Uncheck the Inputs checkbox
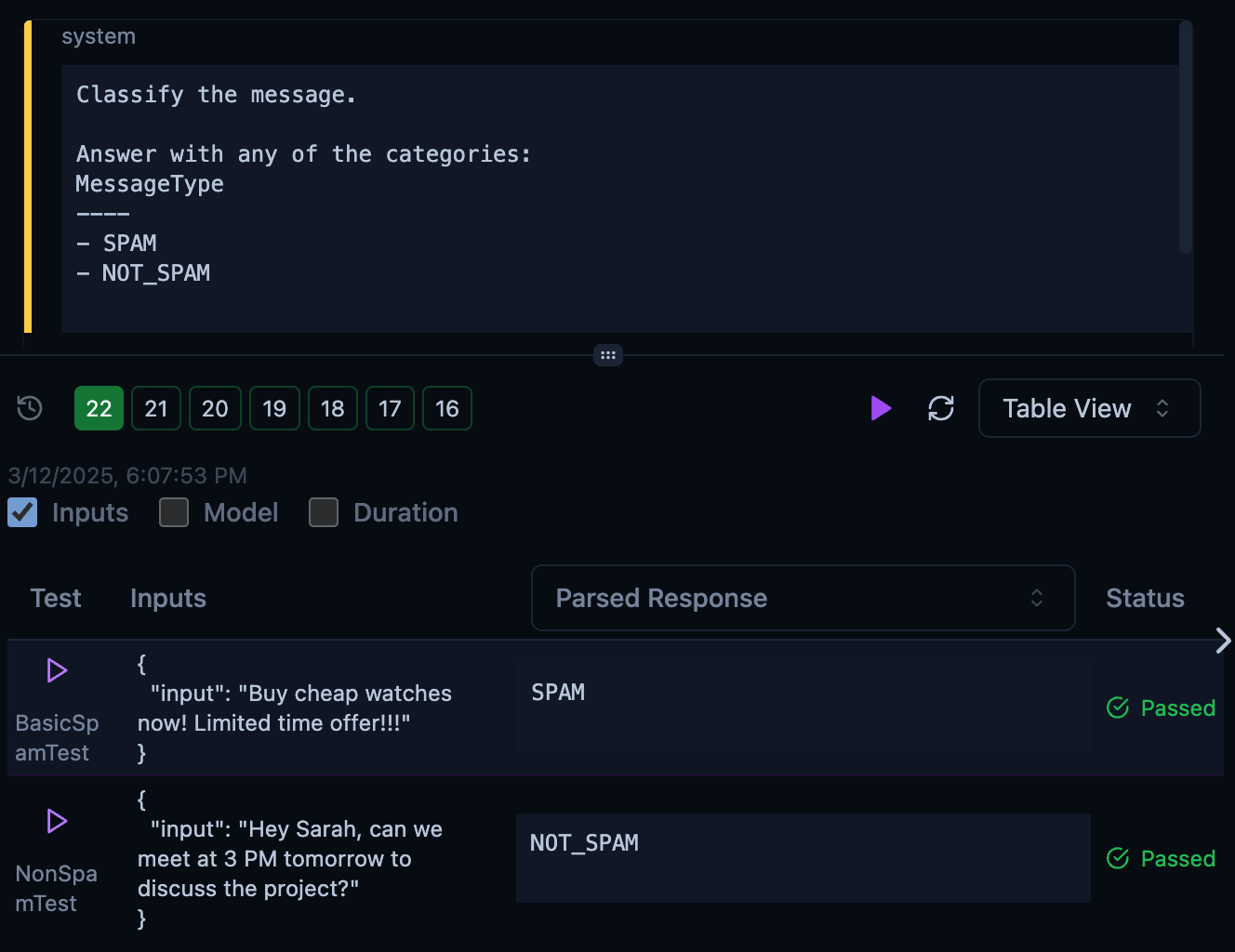This screenshot has height=952, width=1235. click(22, 512)
